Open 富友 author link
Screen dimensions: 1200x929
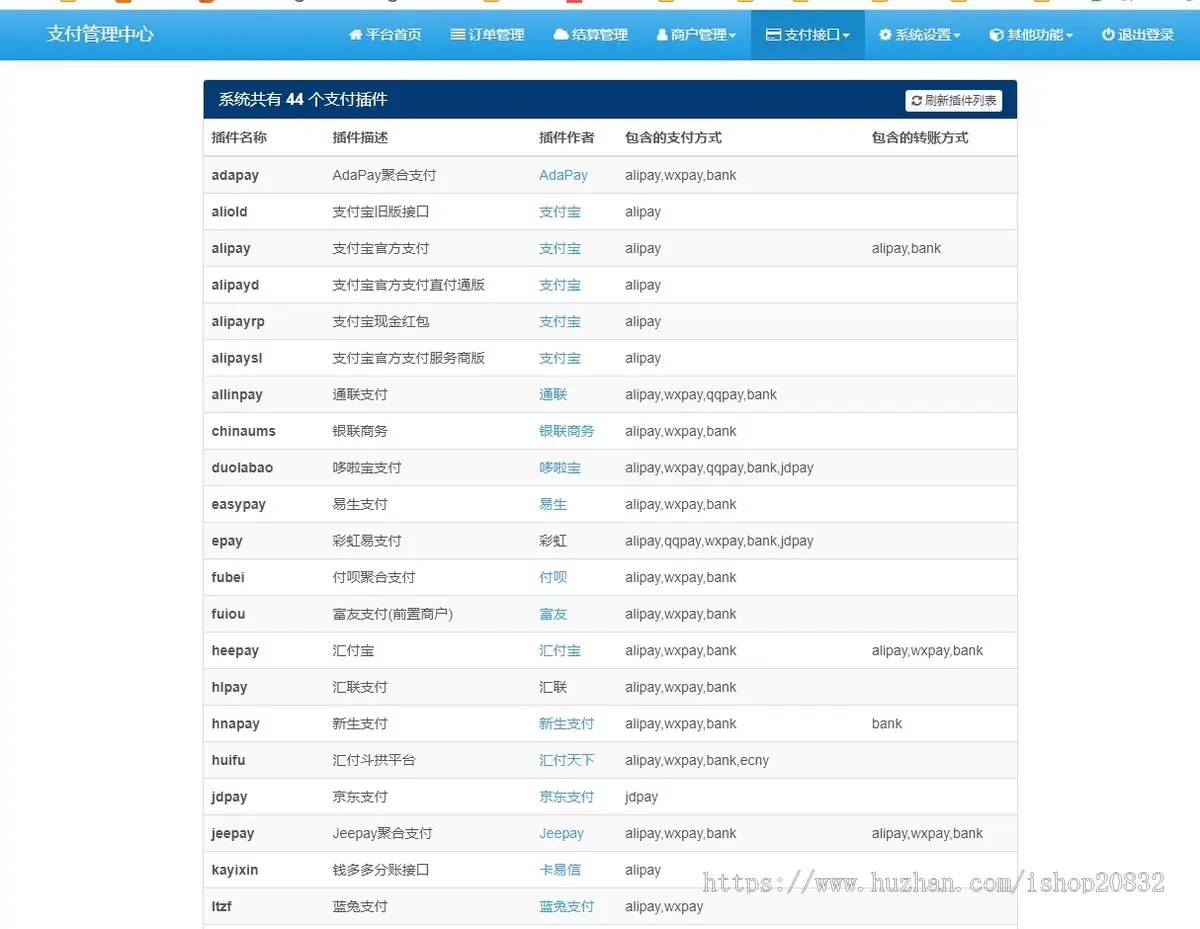point(553,614)
